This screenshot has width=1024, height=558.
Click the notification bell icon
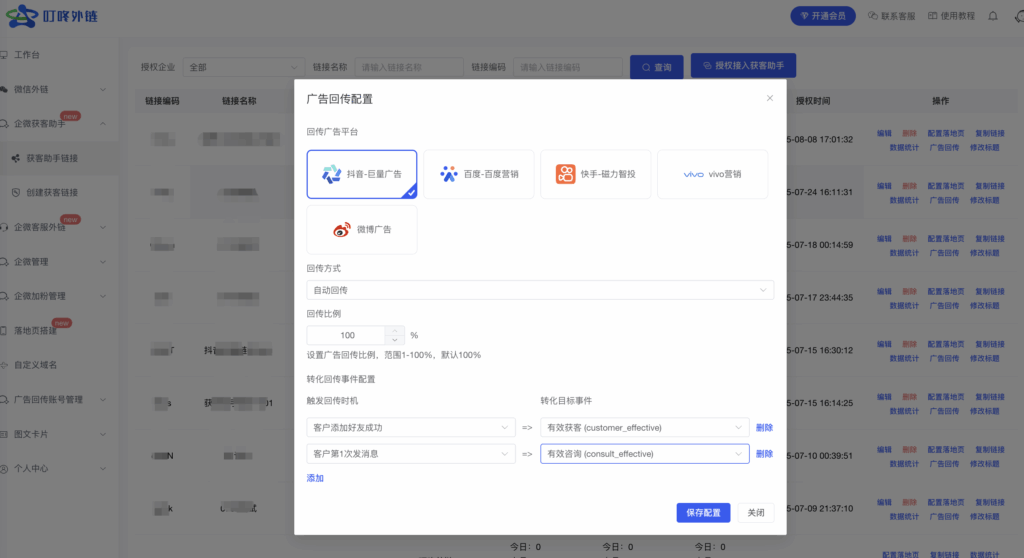coord(992,16)
